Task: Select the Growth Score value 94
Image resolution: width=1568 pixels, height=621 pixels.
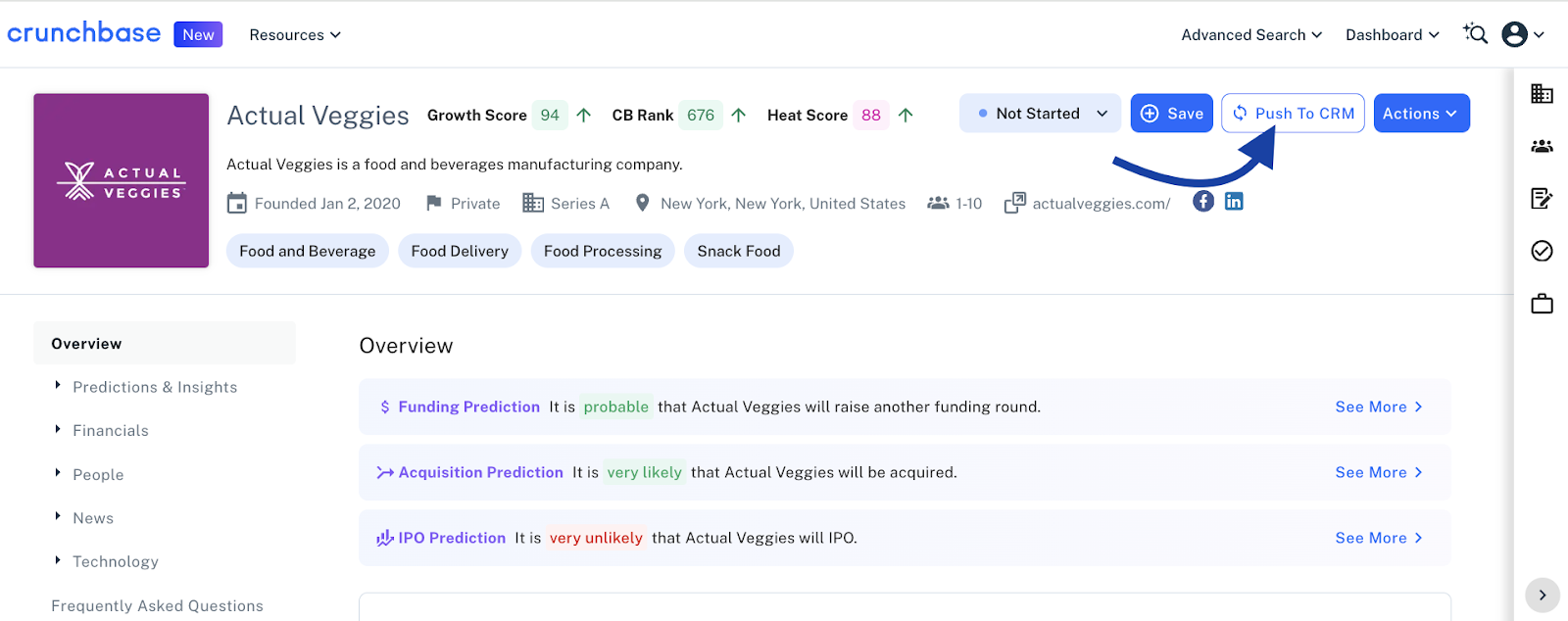Action: [x=550, y=115]
